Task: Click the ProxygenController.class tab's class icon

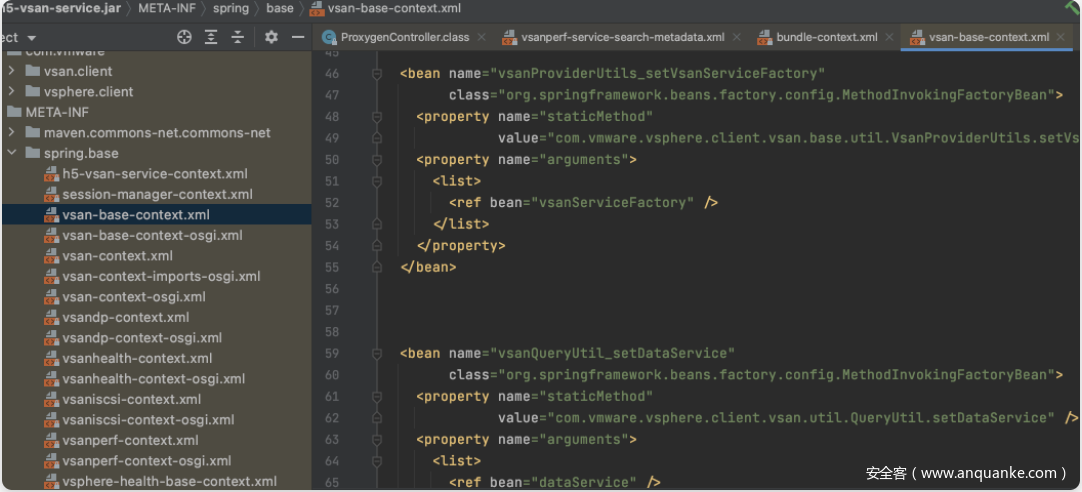Action: [328, 37]
